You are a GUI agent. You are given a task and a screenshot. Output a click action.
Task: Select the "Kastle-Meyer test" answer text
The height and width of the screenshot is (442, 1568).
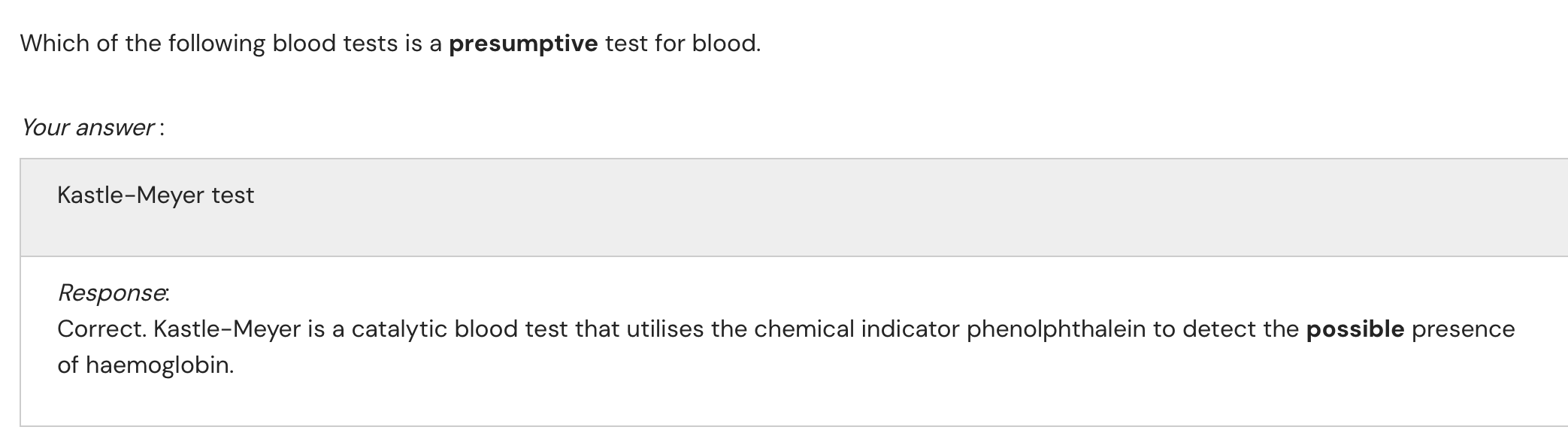coord(156,195)
